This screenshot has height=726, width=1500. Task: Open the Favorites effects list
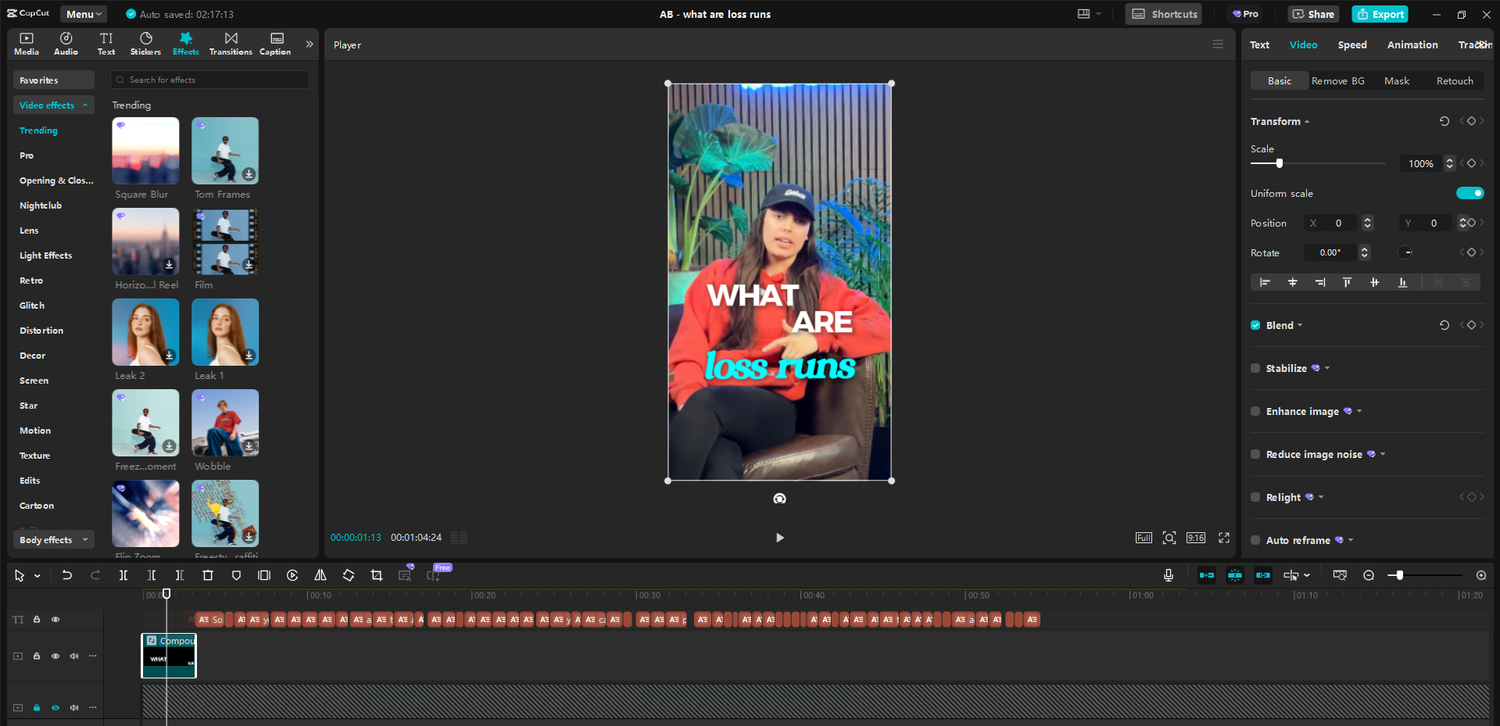coord(54,80)
